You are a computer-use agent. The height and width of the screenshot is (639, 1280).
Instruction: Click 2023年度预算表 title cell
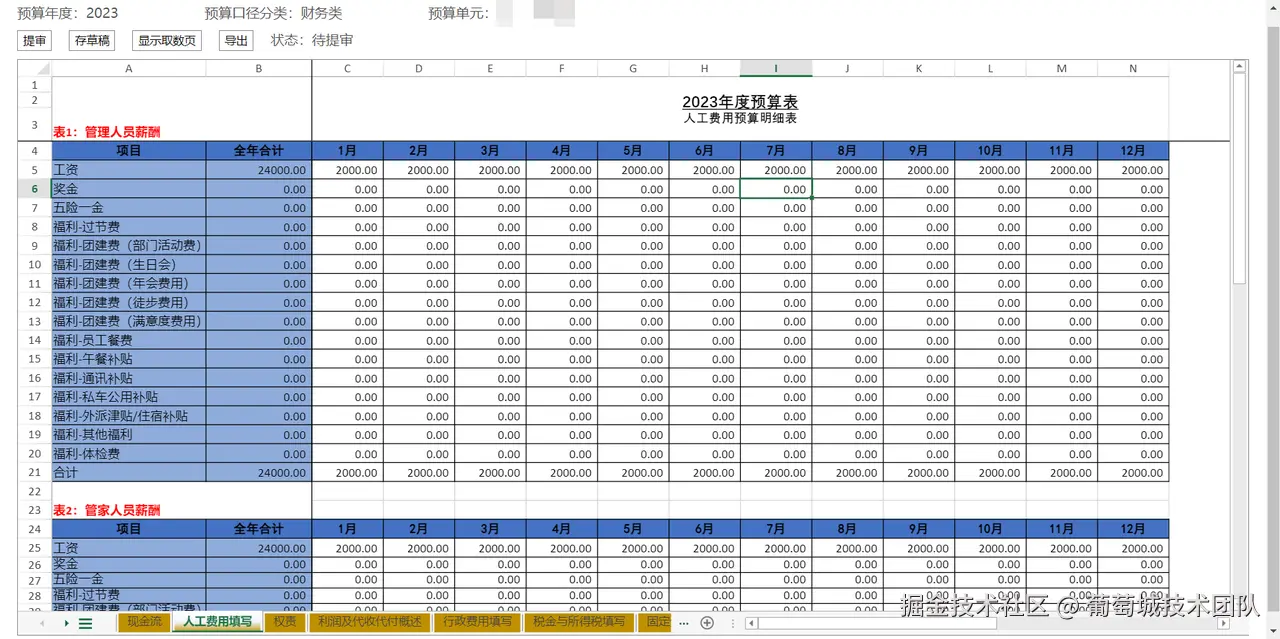[740, 102]
